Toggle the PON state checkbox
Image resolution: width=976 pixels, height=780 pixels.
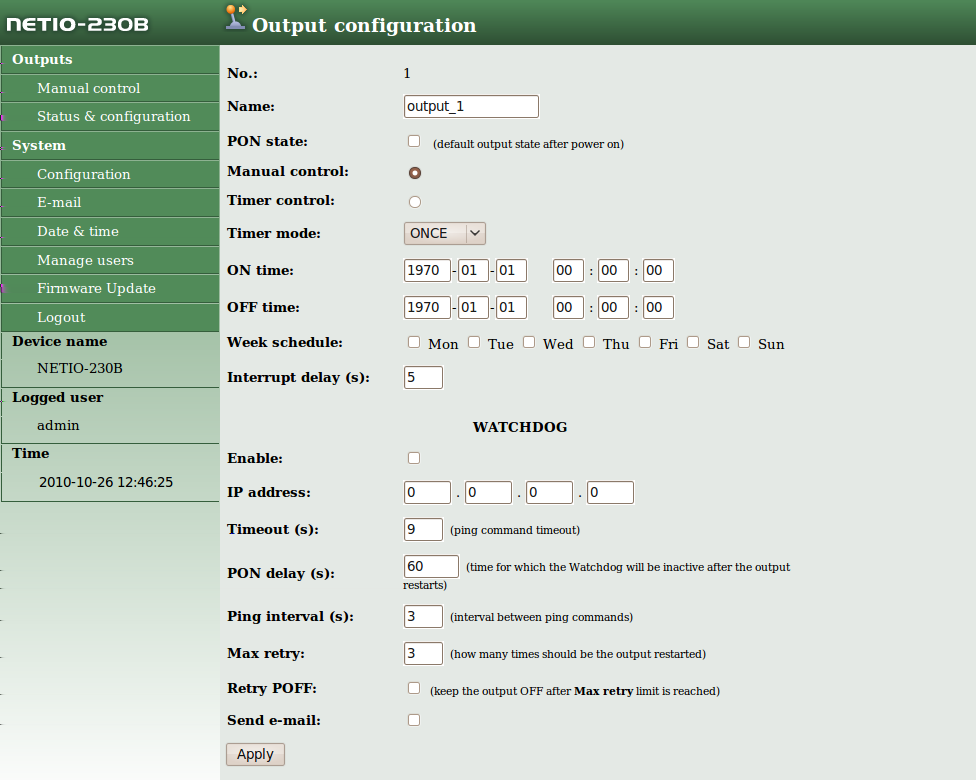[x=414, y=141]
